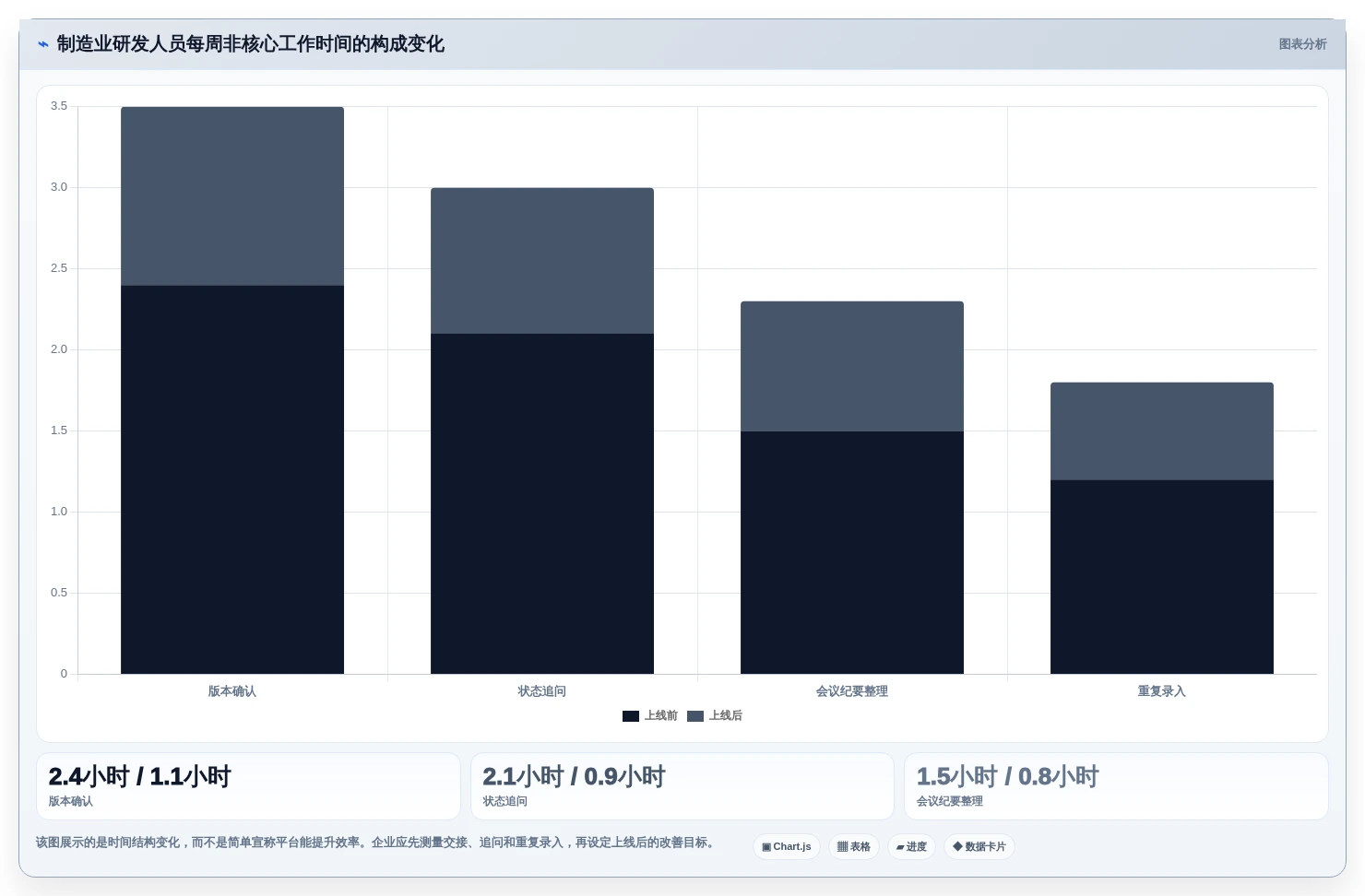This screenshot has width=1365, height=896.
Task: Click the 状态追问 x-axis label
Action: [542, 691]
